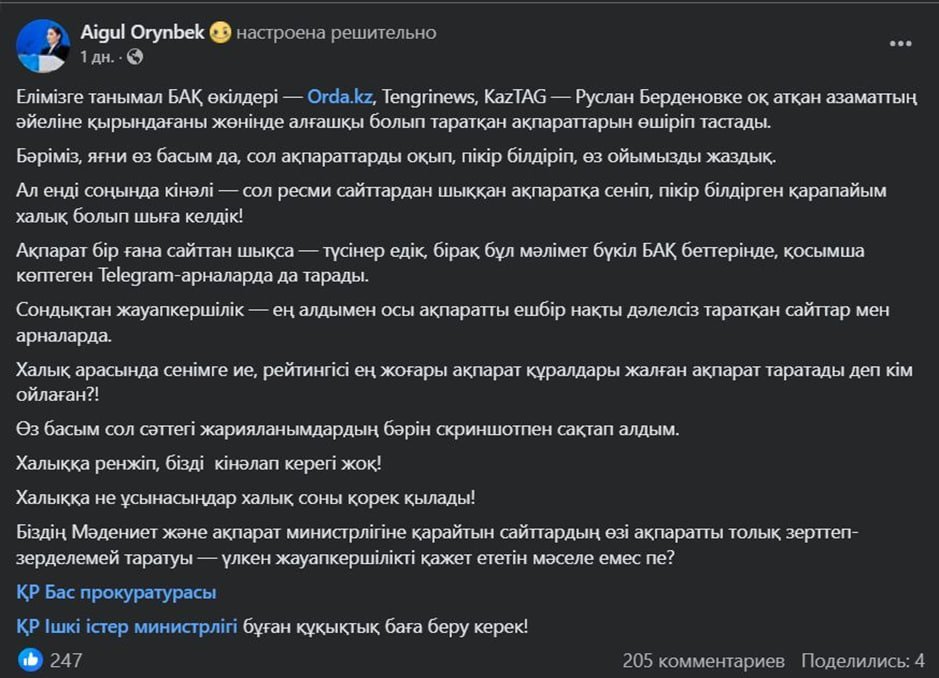Click the paragraph mentioning Telegram-арналарда

pyautogui.click(x=440, y=263)
